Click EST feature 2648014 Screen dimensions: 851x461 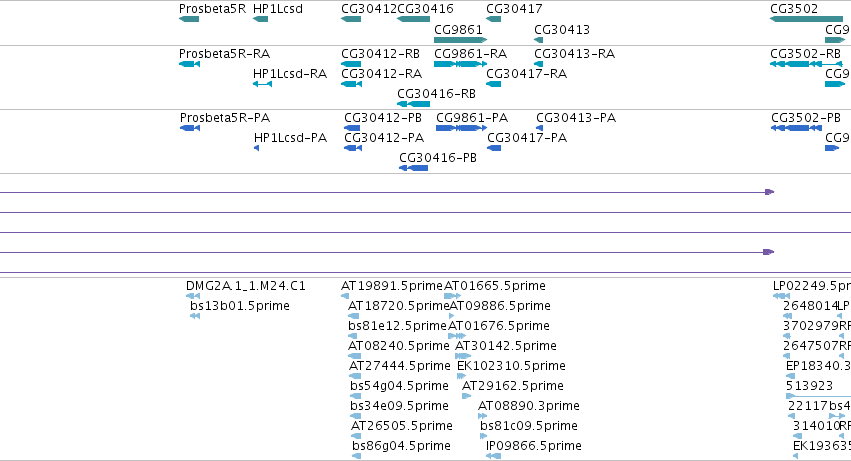pos(810,306)
